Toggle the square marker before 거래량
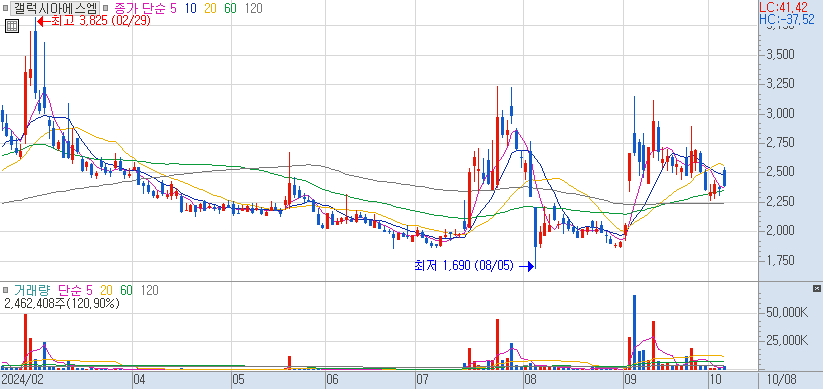 click(5, 290)
